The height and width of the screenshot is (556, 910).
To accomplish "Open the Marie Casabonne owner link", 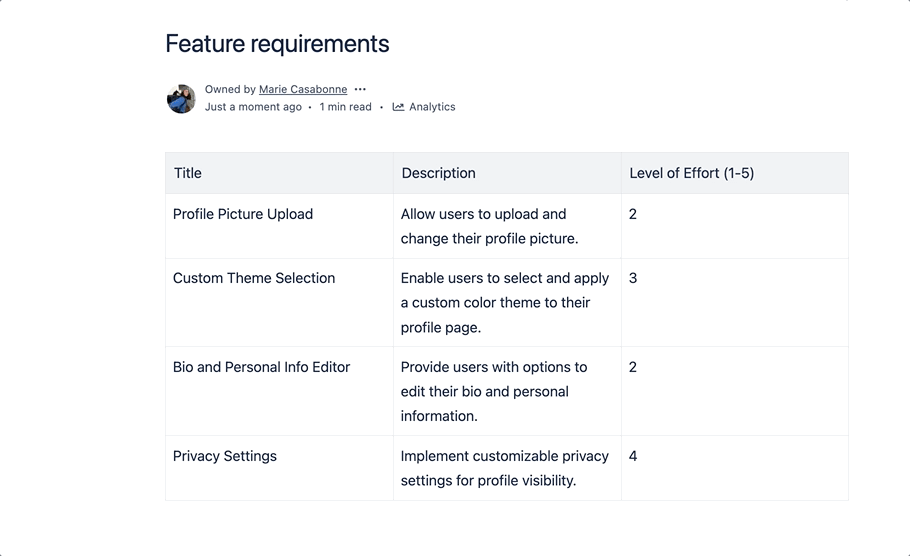I will tap(303, 90).
